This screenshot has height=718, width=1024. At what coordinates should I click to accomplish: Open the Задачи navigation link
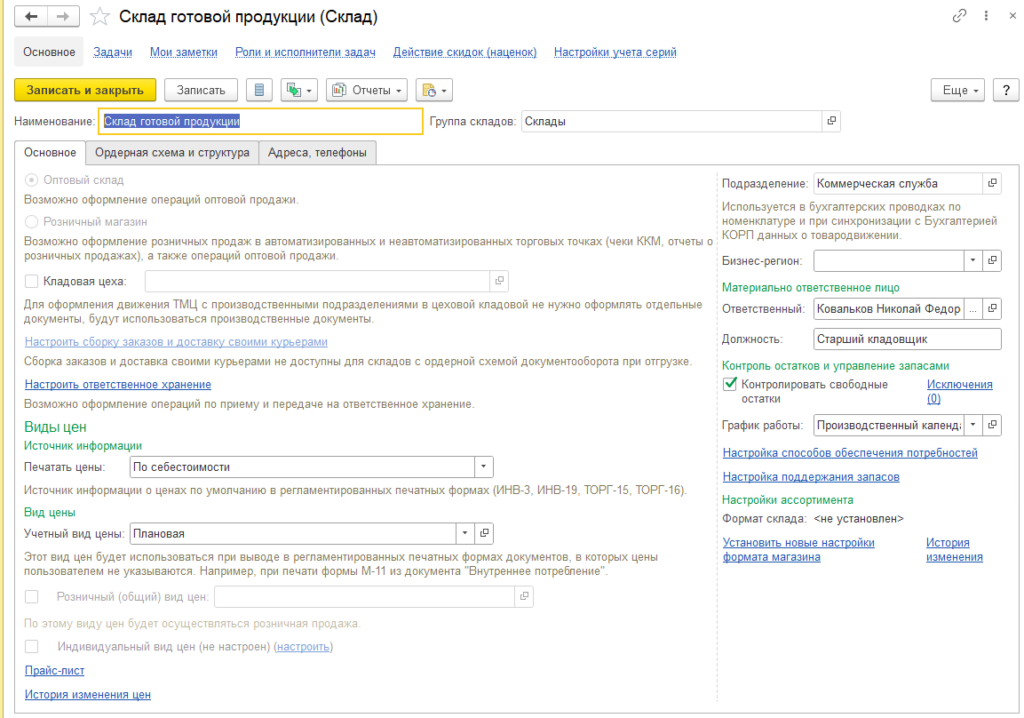click(112, 52)
